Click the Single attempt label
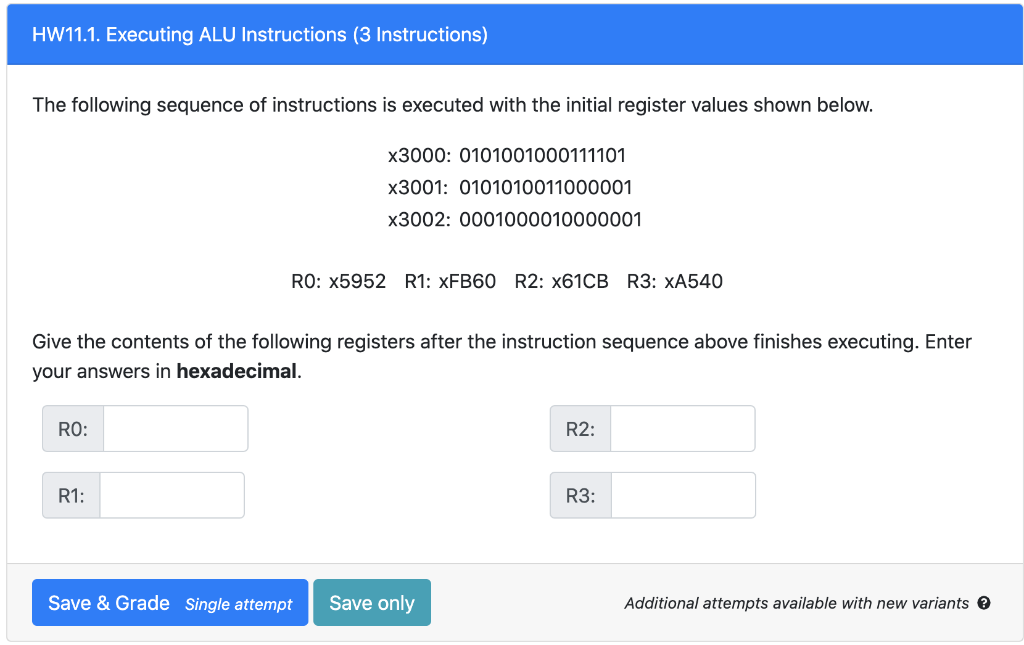Viewport: 1024px width, 645px height. click(x=237, y=603)
